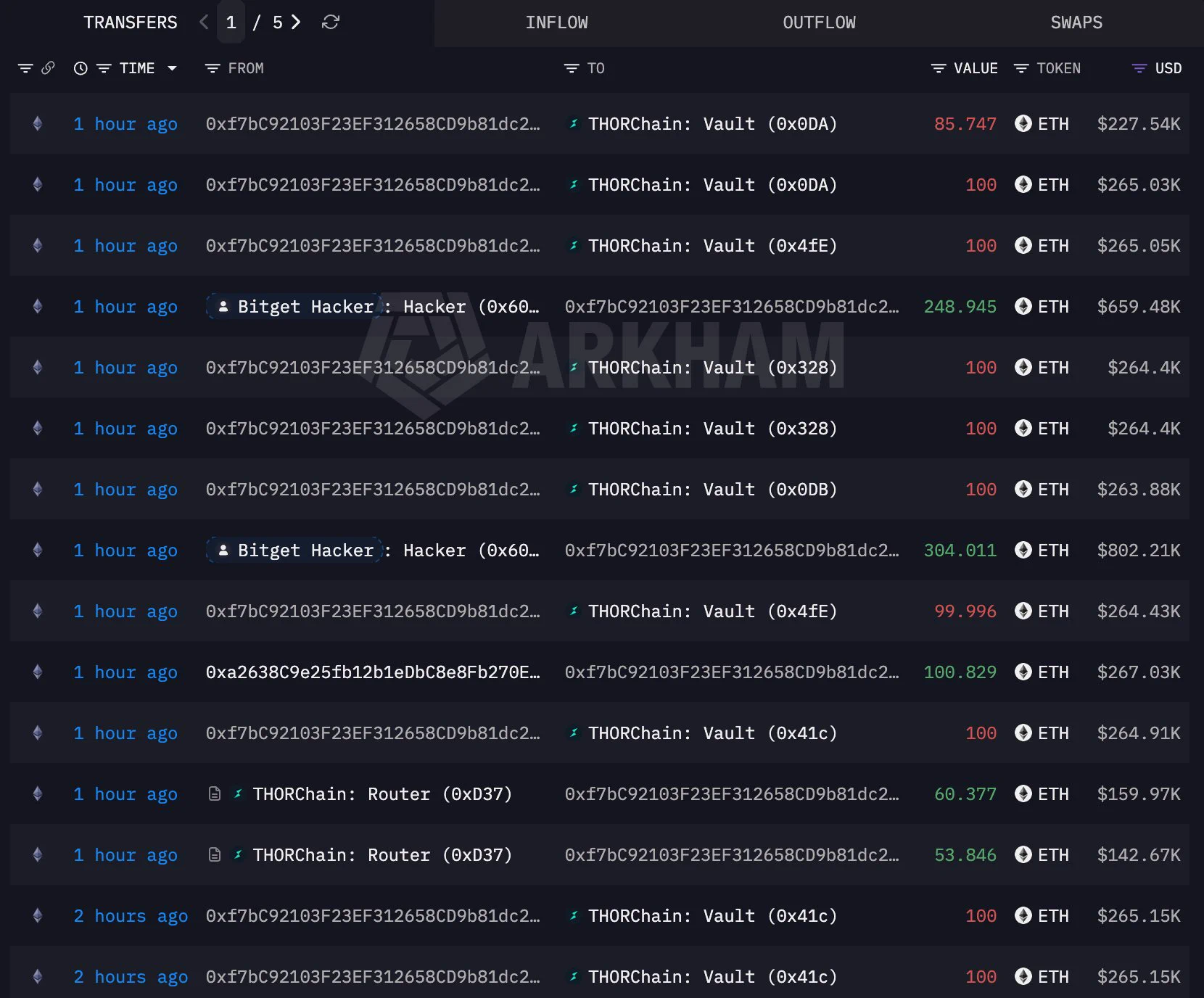Open the leftmost filter icon in header
The width and height of the screenshot is (1204, 998).
25,68
